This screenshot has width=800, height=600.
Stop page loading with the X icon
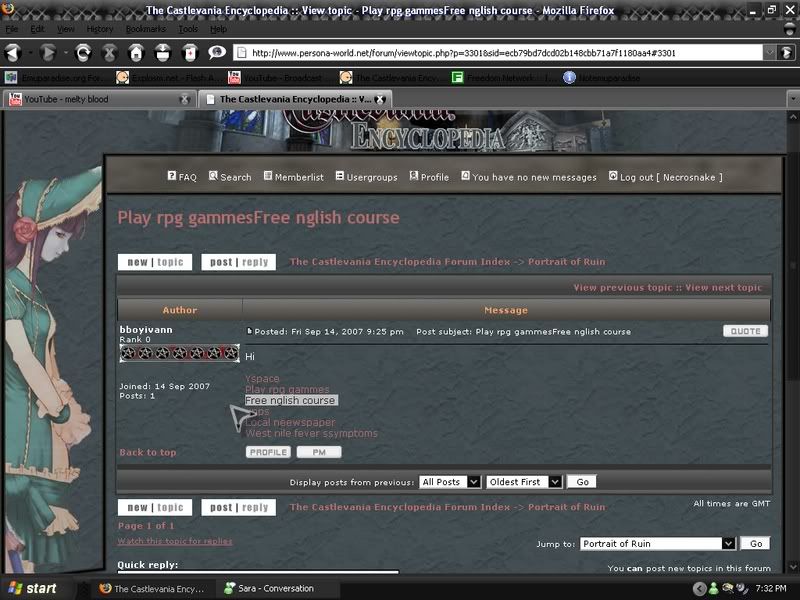[110, 52]
